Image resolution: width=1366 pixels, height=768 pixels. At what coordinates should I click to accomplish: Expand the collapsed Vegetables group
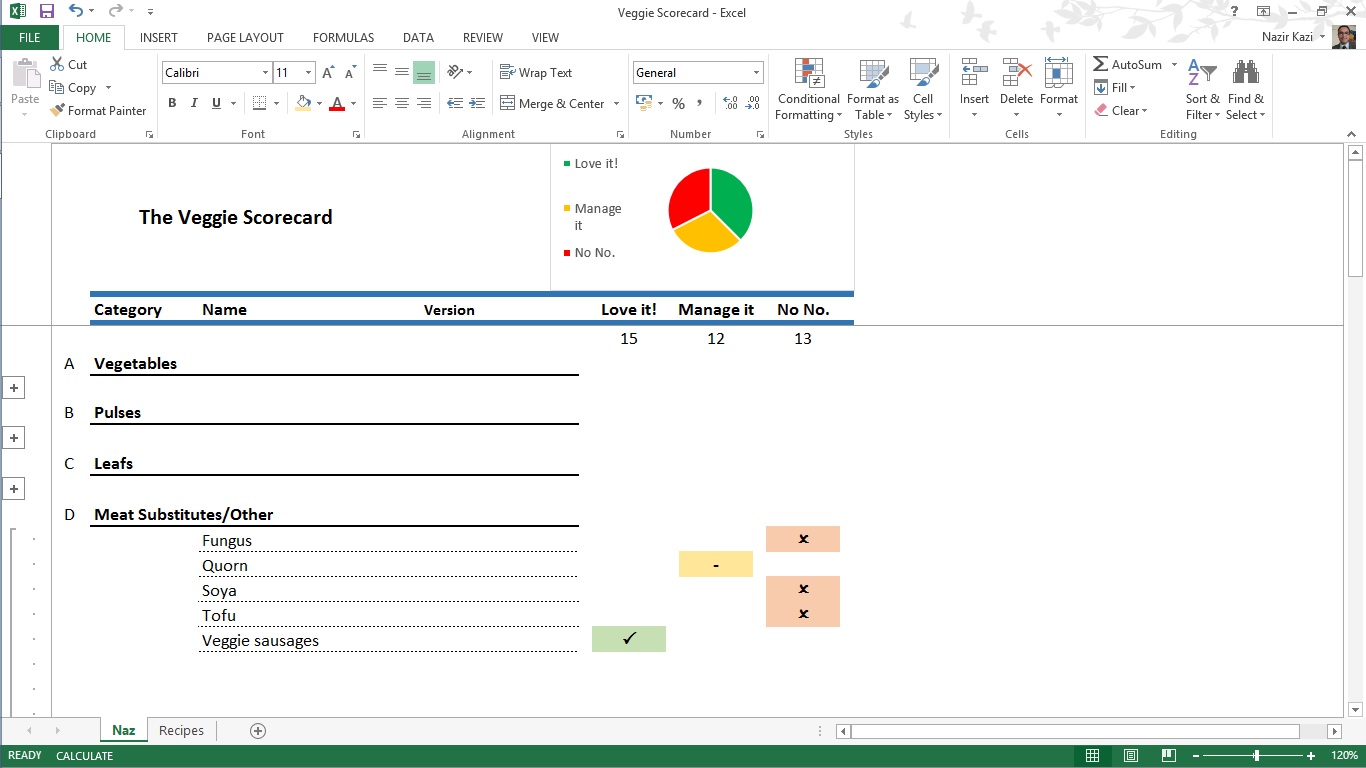click(x=14, y=388)
